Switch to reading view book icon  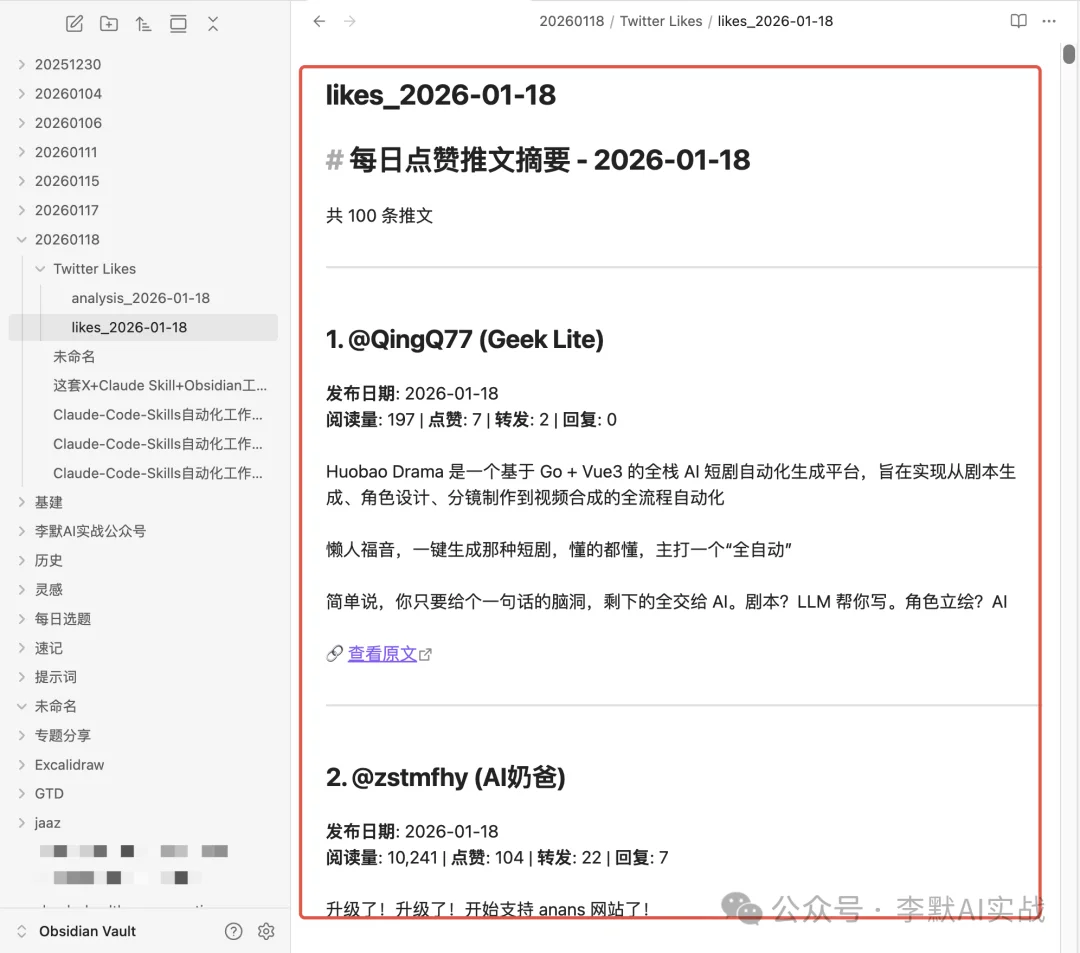click(1018, 21)
